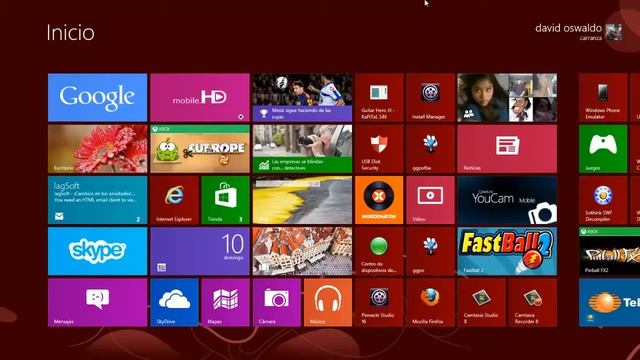The width and height of the screenshot is (640, 360).
Task: Open the Cámara tile
Action: (x=277, y=302)
